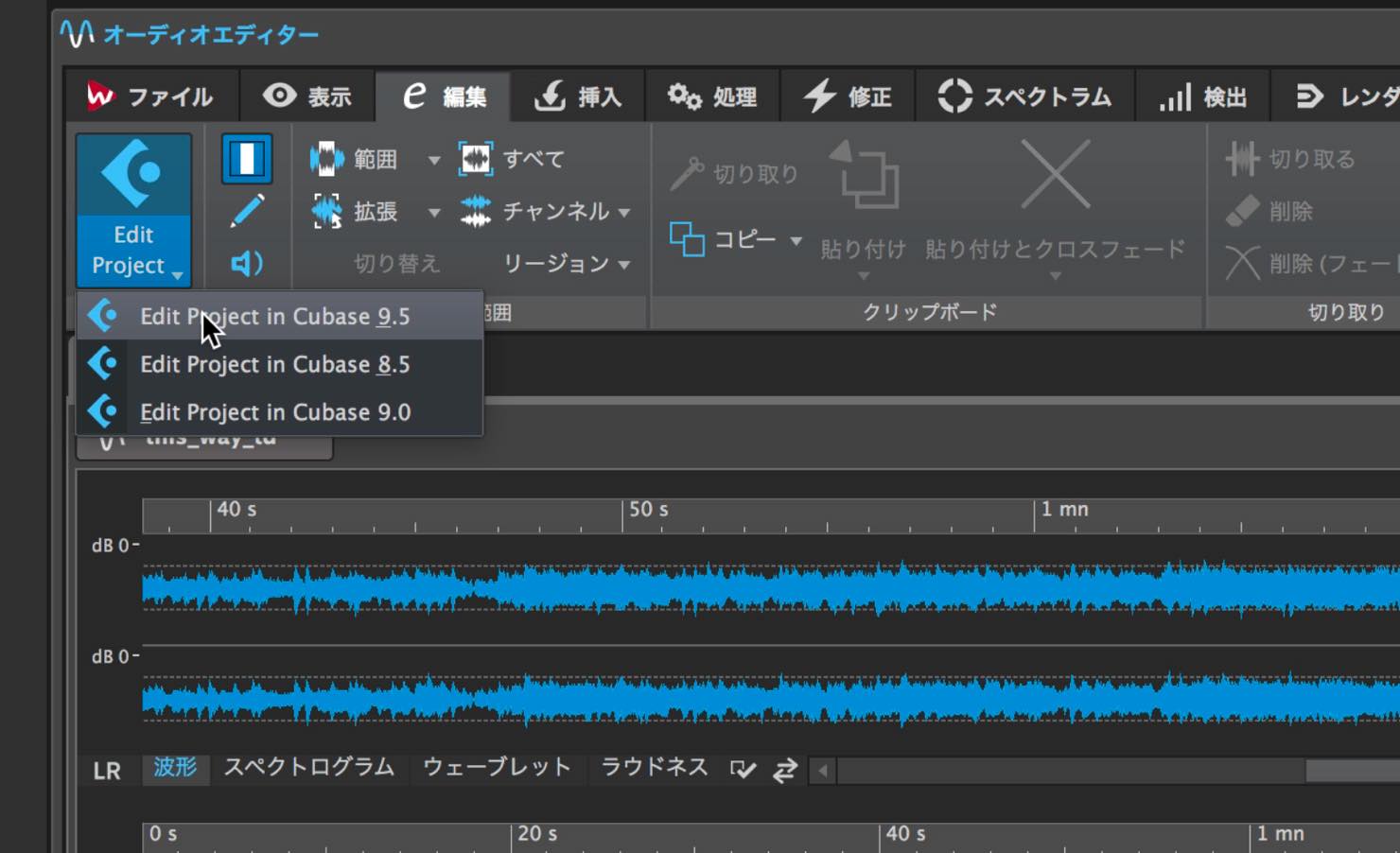This screenshot has height=853, width=1400.
Task: Click the upper channel waveform
Action: (x=771, y=588)
